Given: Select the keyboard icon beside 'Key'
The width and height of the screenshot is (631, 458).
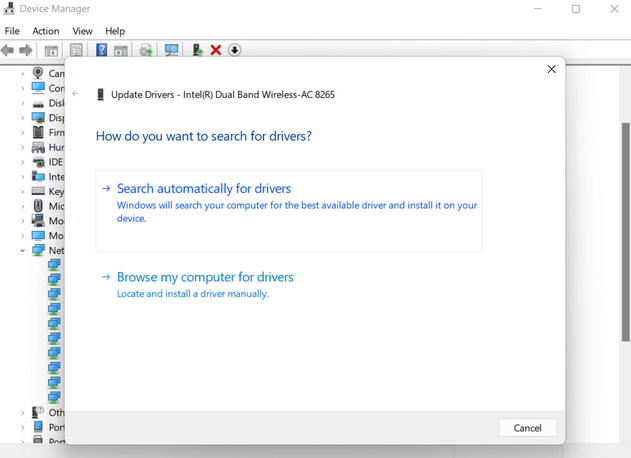Looking at the screenshot, I should click(x=38, y=191).
